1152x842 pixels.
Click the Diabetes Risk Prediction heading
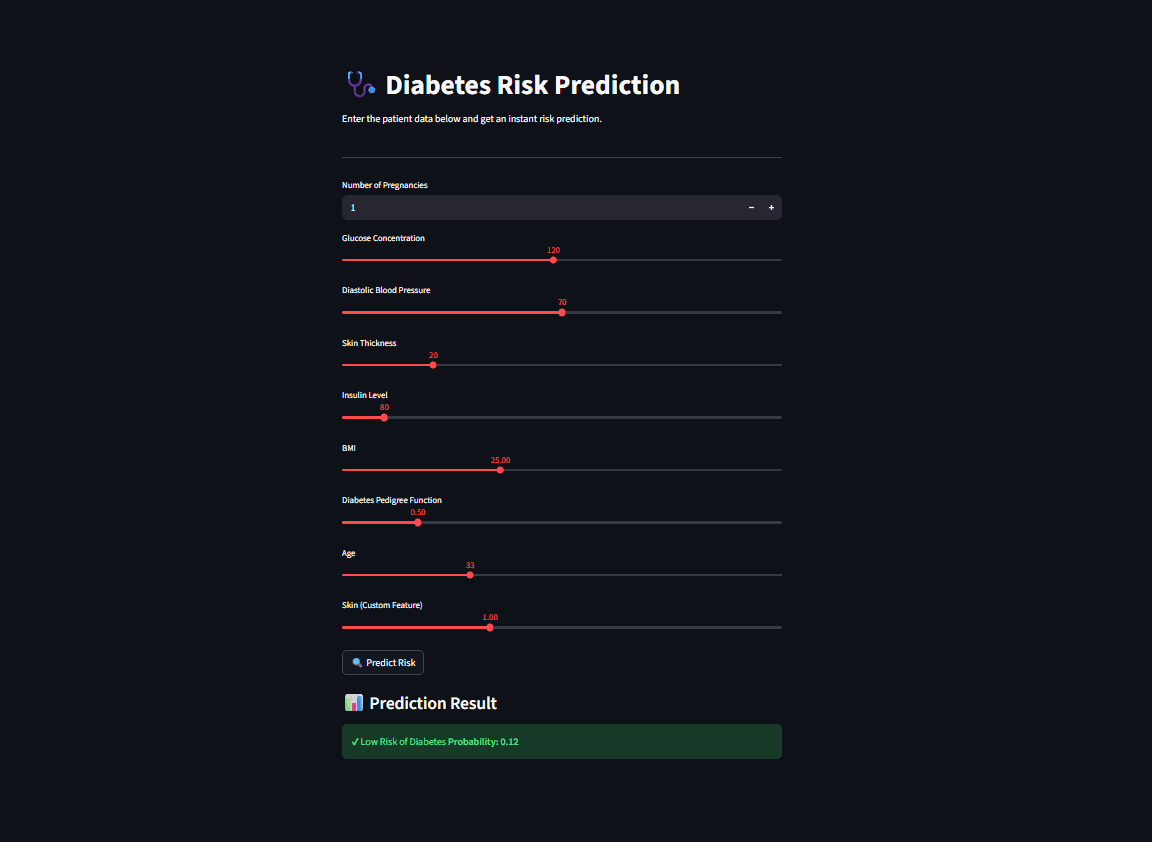tap(532, 85)
